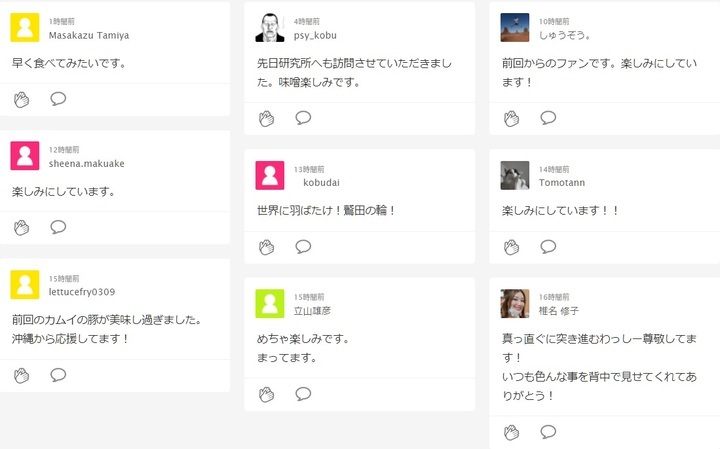The width and height of the screenshot is (720, 449).
Task: Click Tomotann's avatar picture
Action: pyautogui.click(x=515, y=176)
